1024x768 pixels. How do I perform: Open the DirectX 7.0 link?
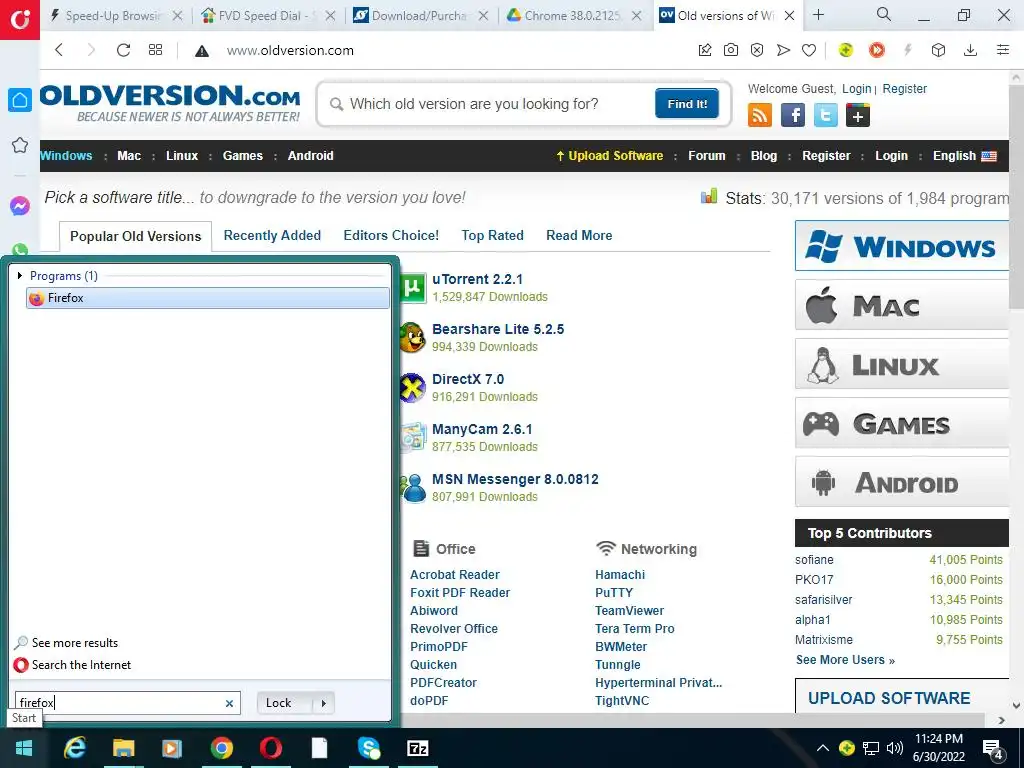point(468,379)
